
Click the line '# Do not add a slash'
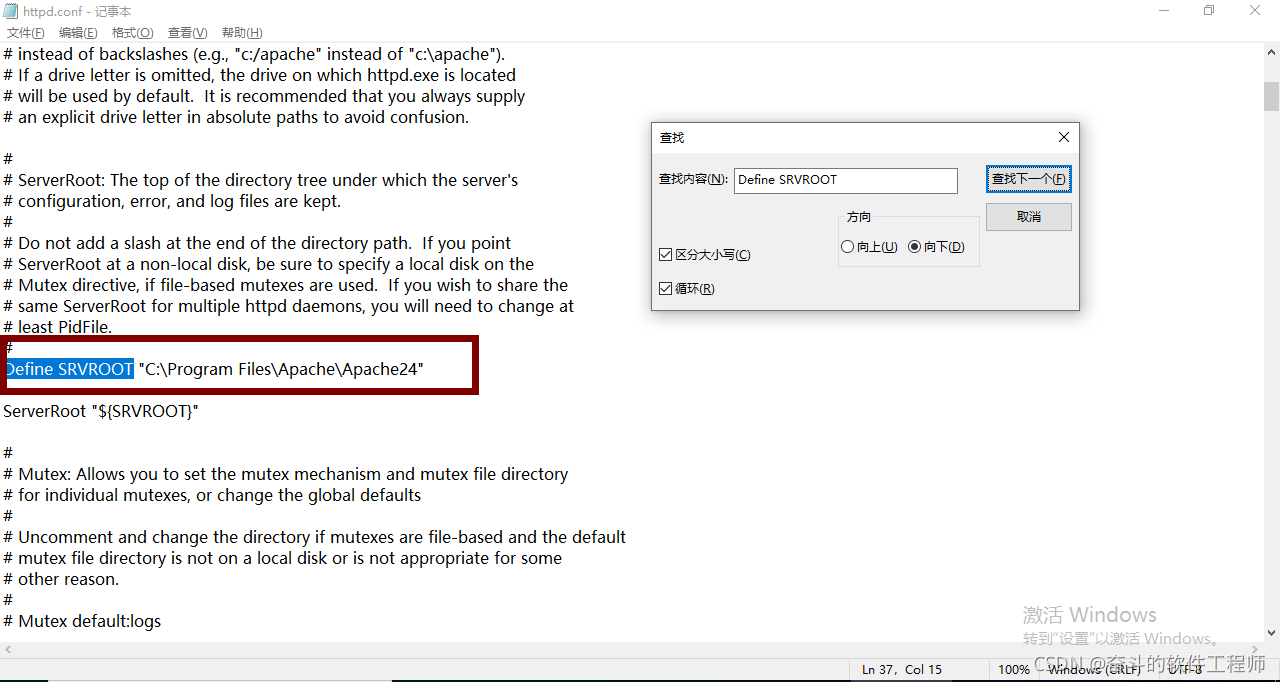click(x=257, y=243)
